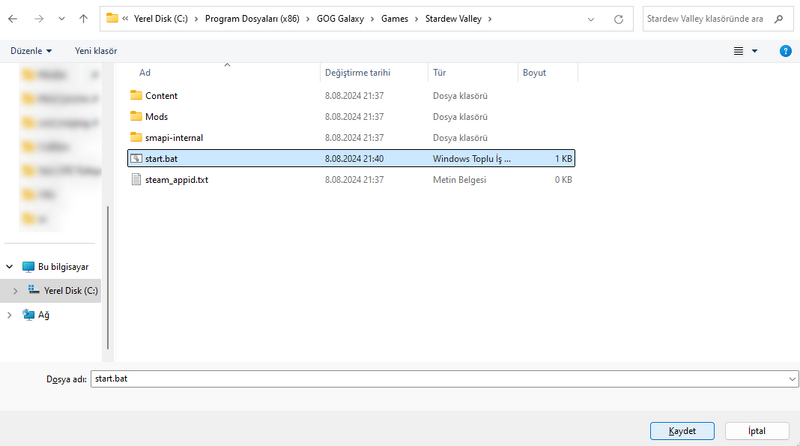Sort by Boyut column

pyautogui.click(x=534, y=73)
